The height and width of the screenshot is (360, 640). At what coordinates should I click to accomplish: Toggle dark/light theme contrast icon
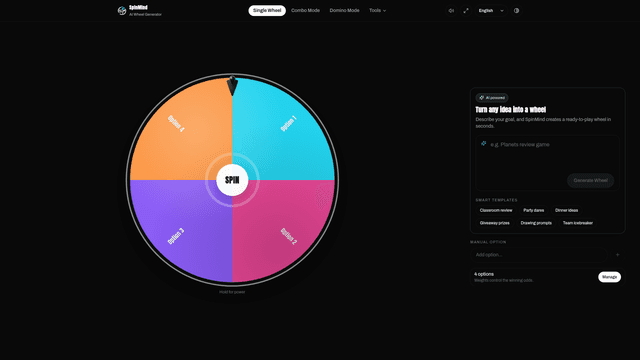516,11
